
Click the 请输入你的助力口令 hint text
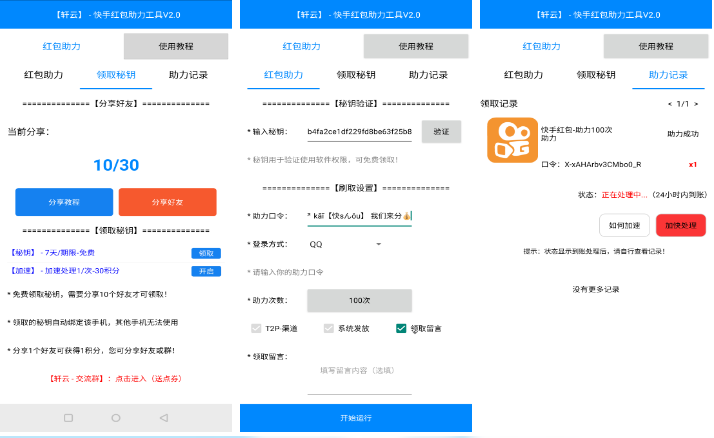[288, 272]
